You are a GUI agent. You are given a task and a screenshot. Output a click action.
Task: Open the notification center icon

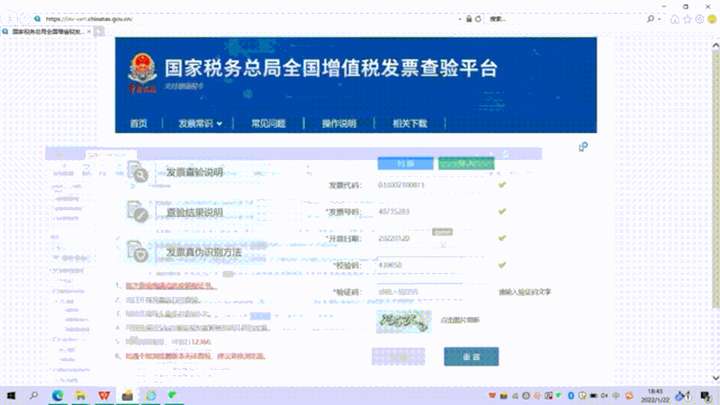tap(706, 395)
